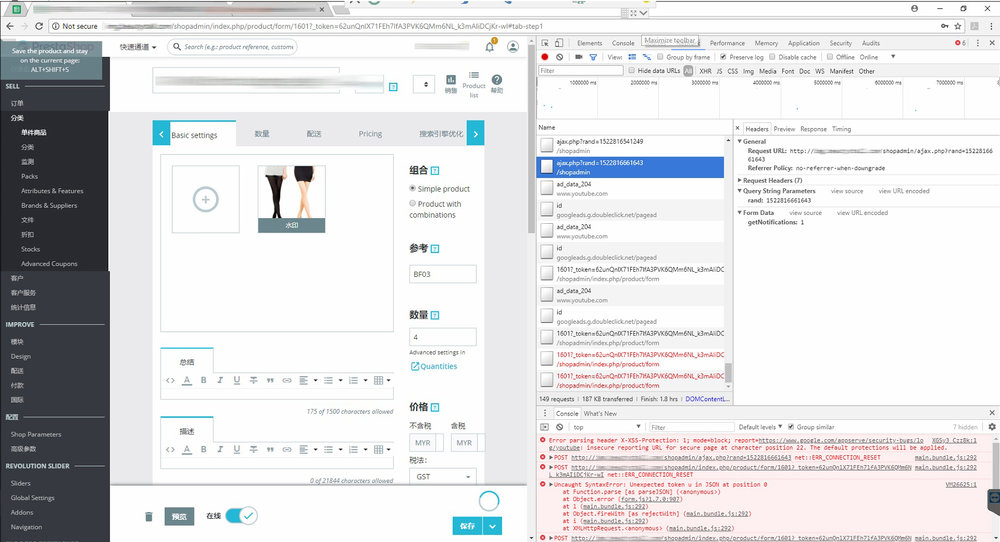Screen dimensions: 1000x542
Task: Click the bookmark star in address bar
Action: coord(957,26)
